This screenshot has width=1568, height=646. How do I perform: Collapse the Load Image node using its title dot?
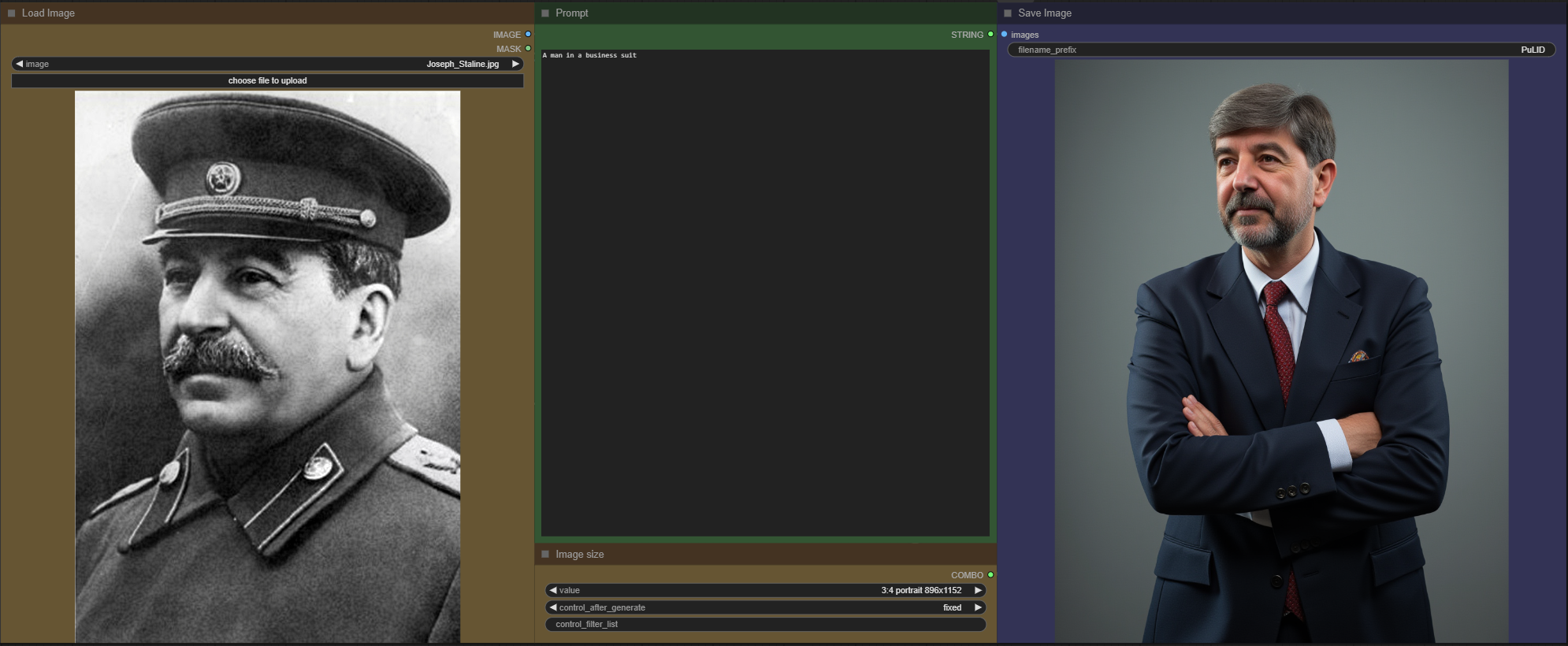pyautogui.click(x=12, y=13)
